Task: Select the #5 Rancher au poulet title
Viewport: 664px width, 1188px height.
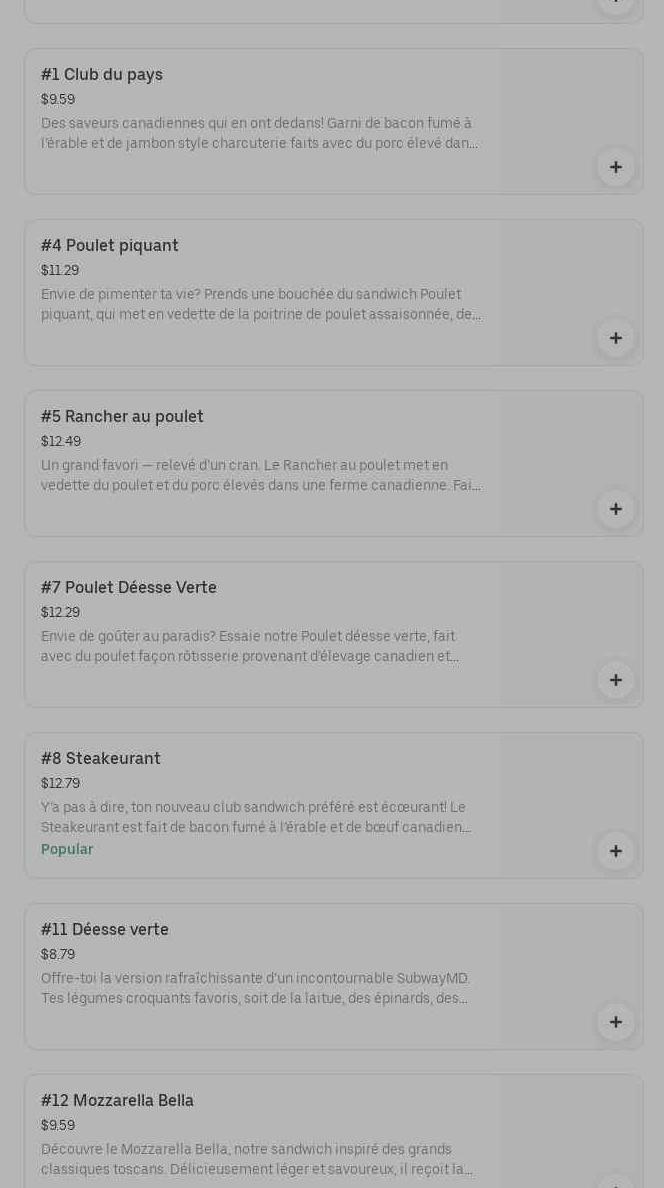Action: coord(122,417)
